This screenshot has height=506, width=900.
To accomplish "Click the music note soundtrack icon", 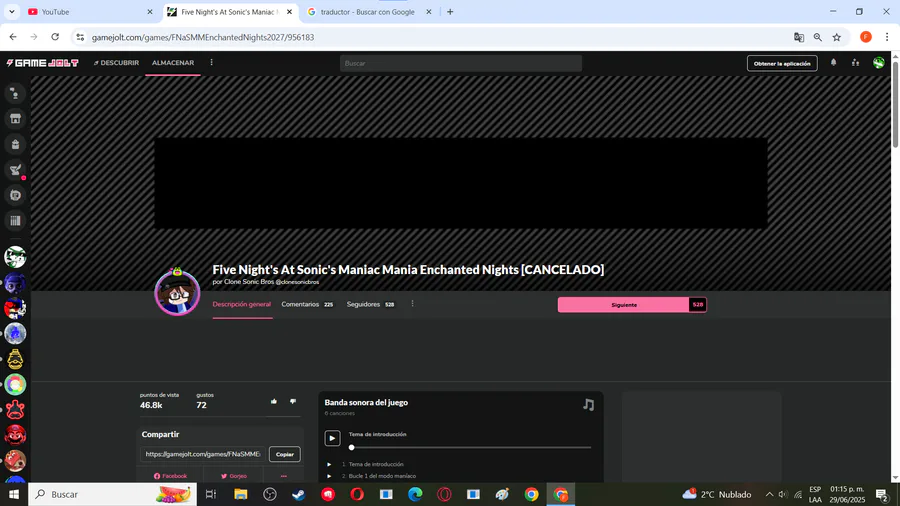I will 588,404.
